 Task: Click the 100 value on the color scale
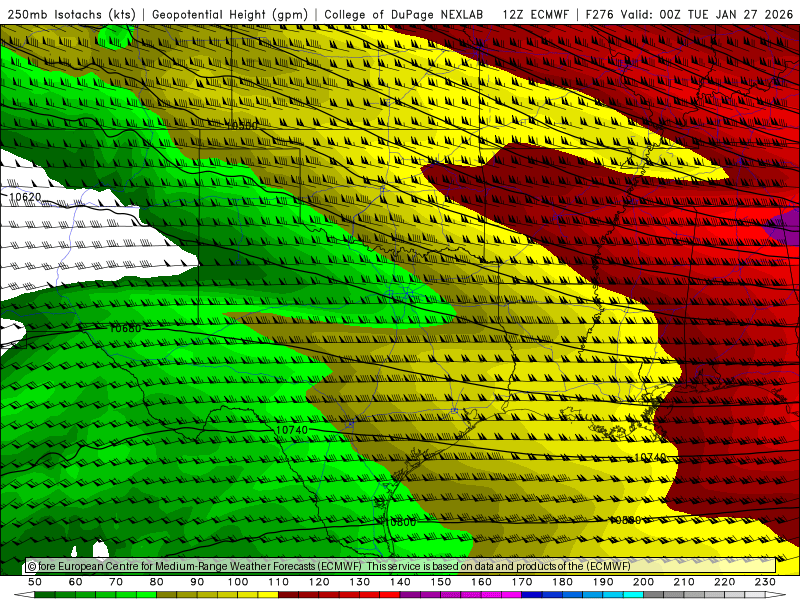point(238,582)
